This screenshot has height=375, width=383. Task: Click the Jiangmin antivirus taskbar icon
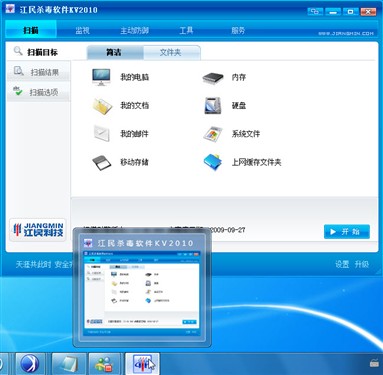coord(142,364)
